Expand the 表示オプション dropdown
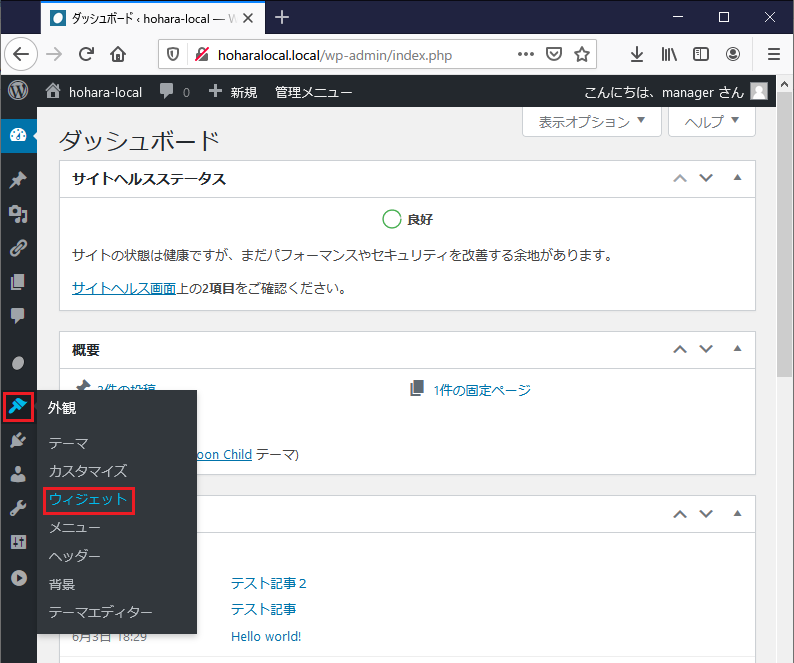Image resolution: width=794 pixels, height=663 pixels. [592, 122]
